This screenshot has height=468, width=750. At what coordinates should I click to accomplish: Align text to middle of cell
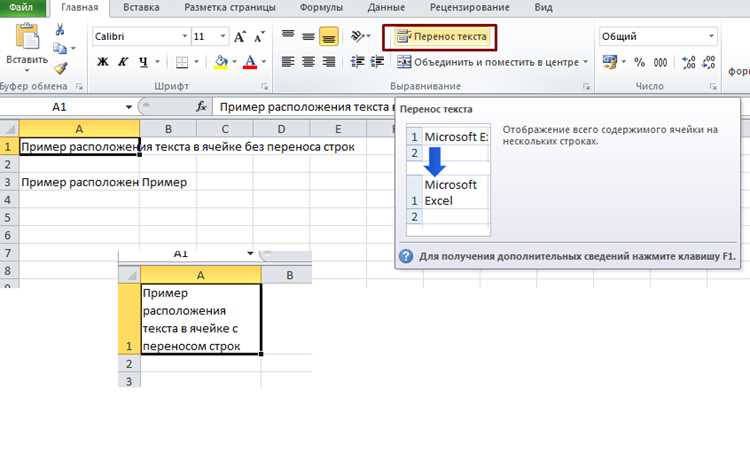(309, 36)
